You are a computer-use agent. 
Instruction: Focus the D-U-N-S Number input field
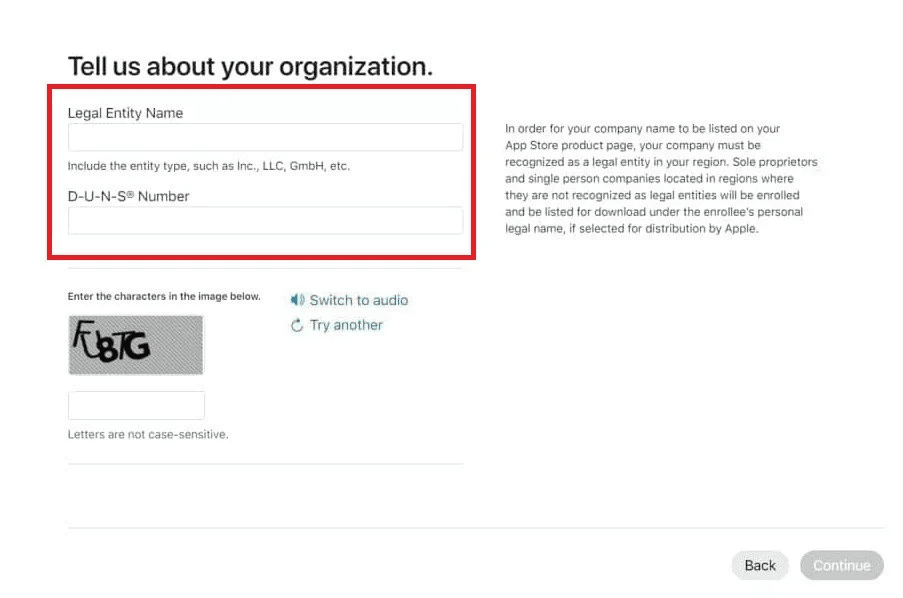click(265, 220)
